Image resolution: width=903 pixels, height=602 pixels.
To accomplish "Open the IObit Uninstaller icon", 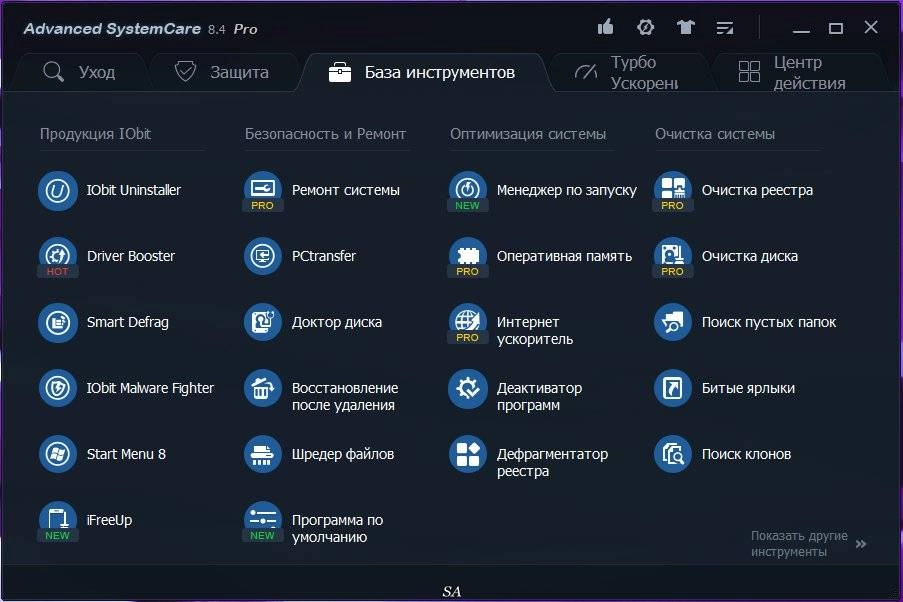I will 58,191.
